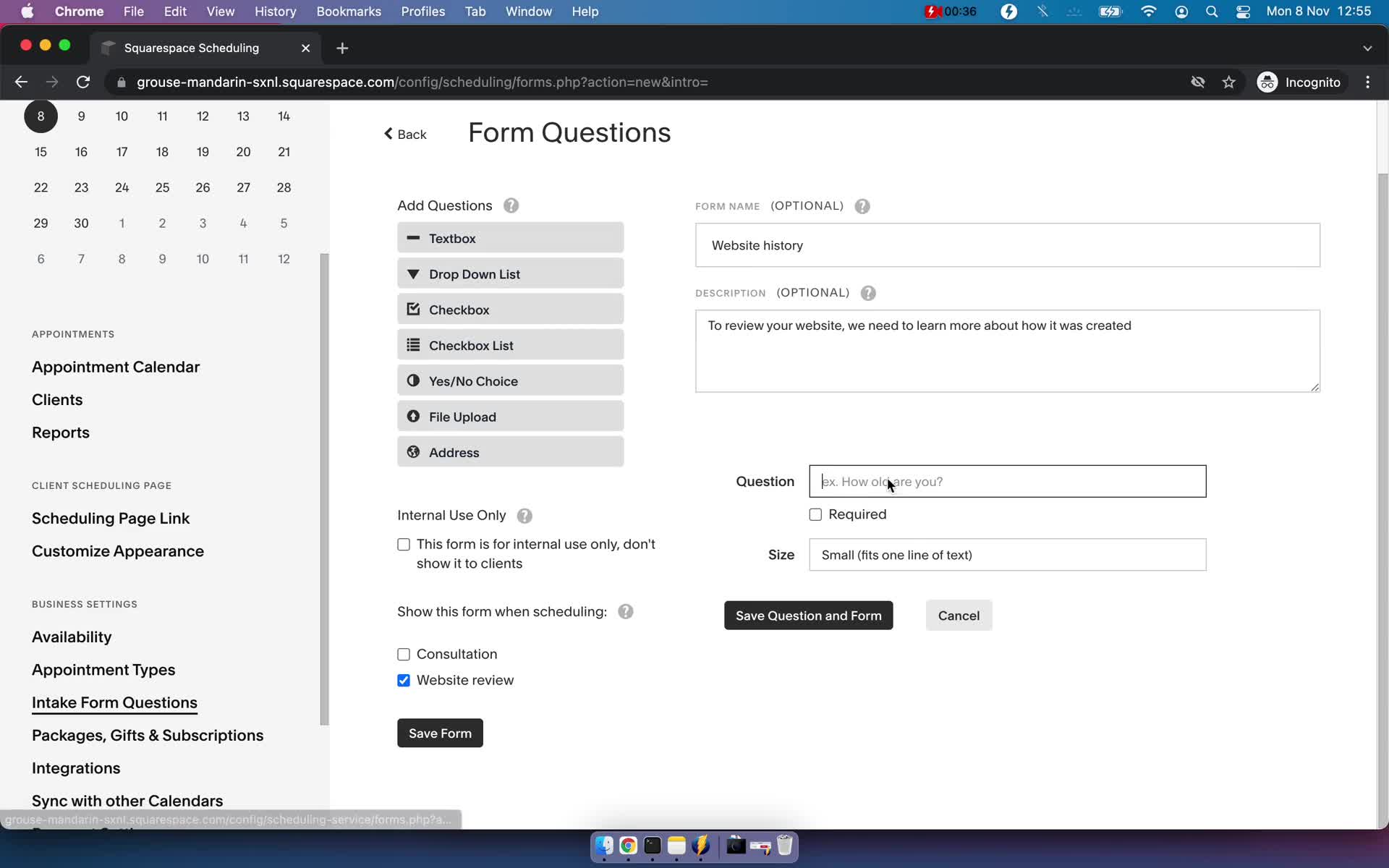The height and width of the screenshot is (868, 1389).
Task: Open Trash in the Dock
Action: click(785, 846)
